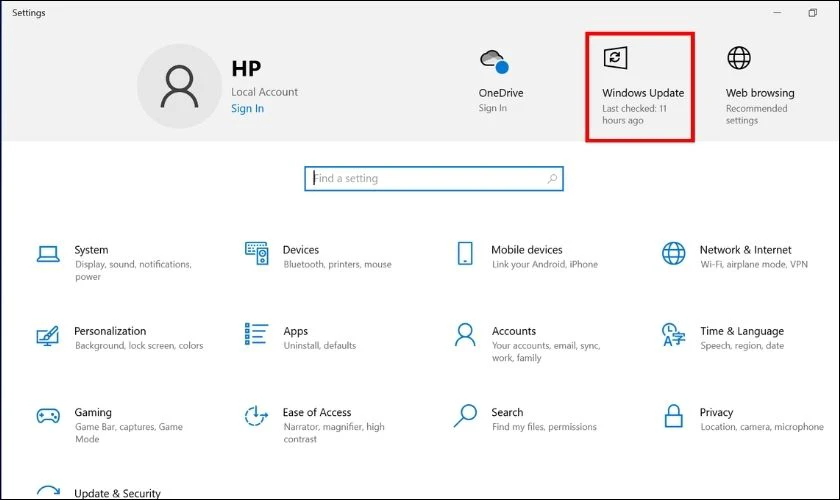This screenshot has height=500, width=840.
Task: Click Display, sound, notifications, power description
Action: click(133, 270)
